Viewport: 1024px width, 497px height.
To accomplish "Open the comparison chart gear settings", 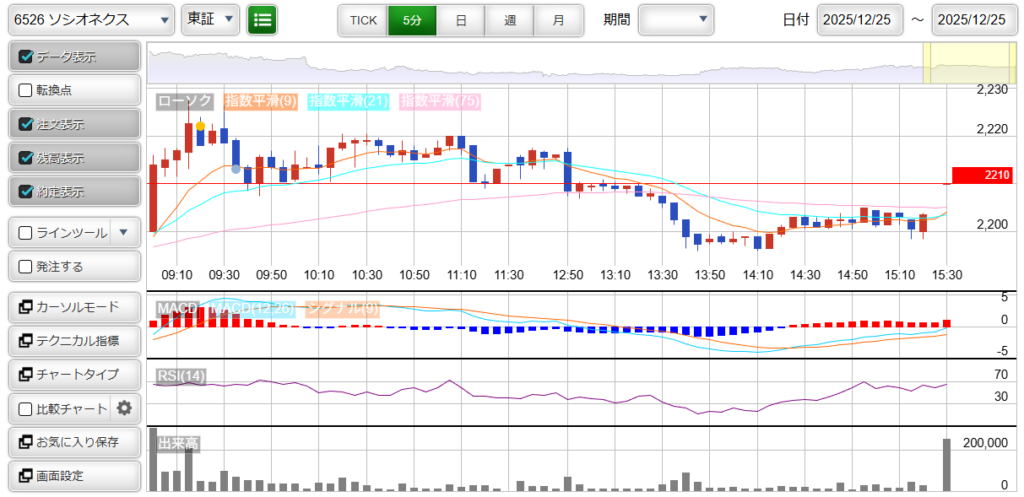I will tap(124, 408).
